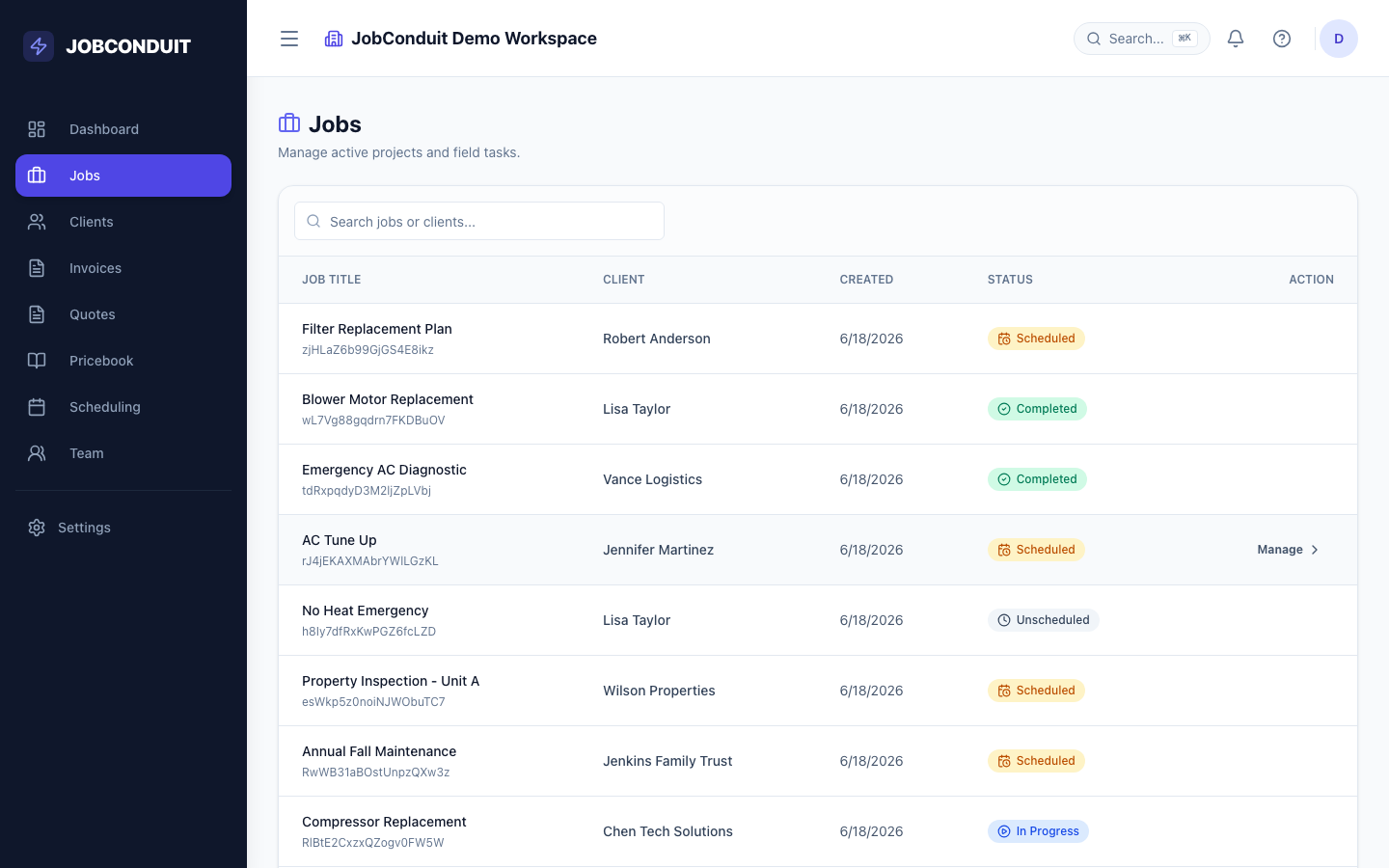This screenshot has height=868, width=1389.
Task: Click the Jobs briefcase icon in sidebar
Action: (37, 176)
